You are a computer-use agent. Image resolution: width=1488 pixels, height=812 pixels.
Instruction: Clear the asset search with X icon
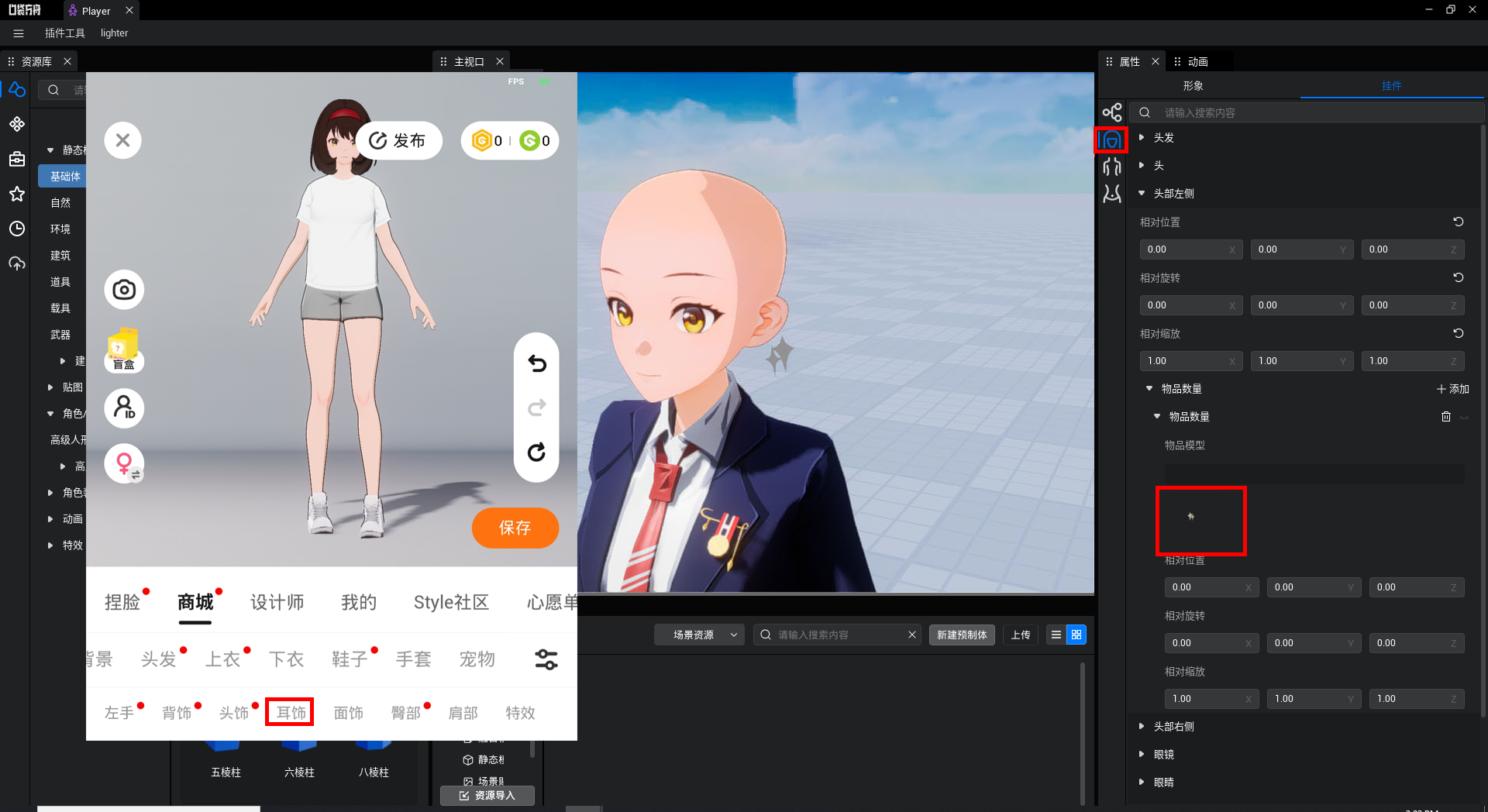tap(912, 635)
